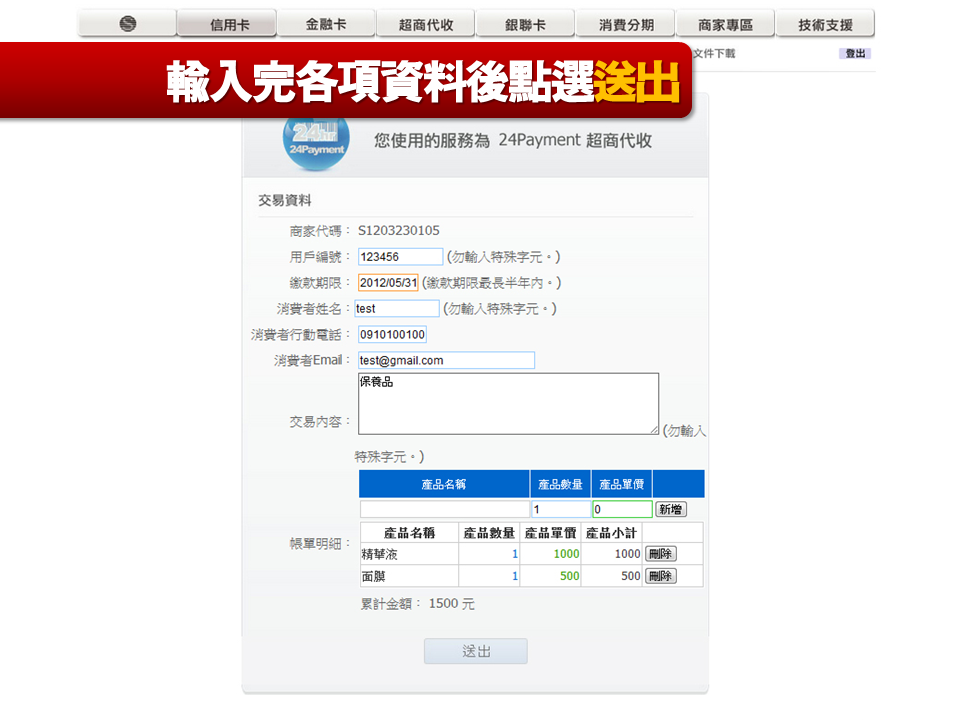Click the 送出 submit button
This screenshot has width=960, height=720.
pos(476,651)
